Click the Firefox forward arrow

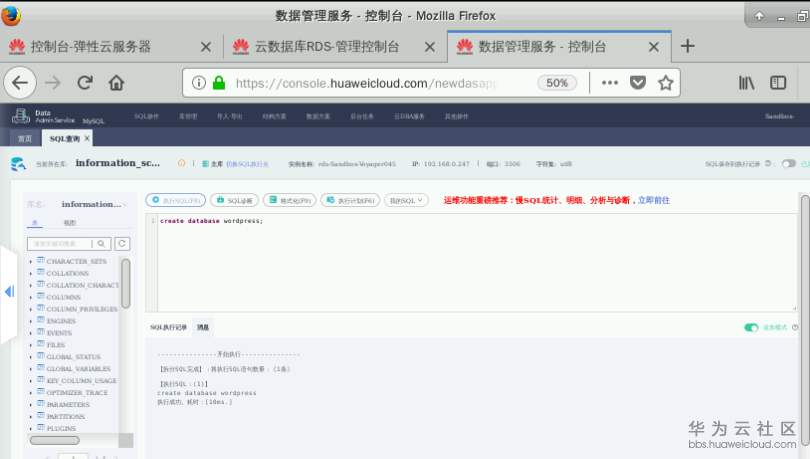pos(53,83)
